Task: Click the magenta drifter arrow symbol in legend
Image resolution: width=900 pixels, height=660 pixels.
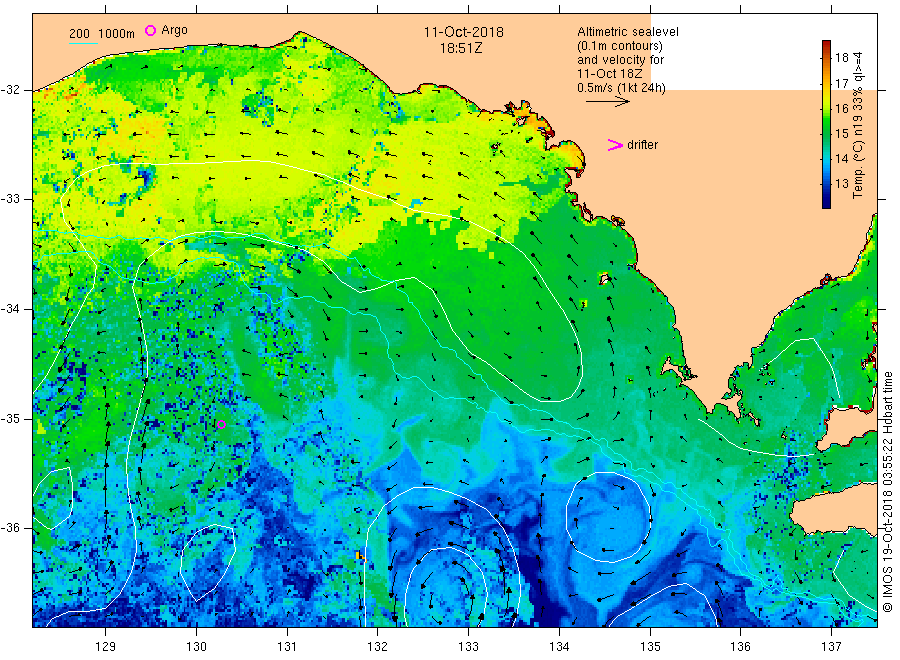Action: (x=615, y=145)
